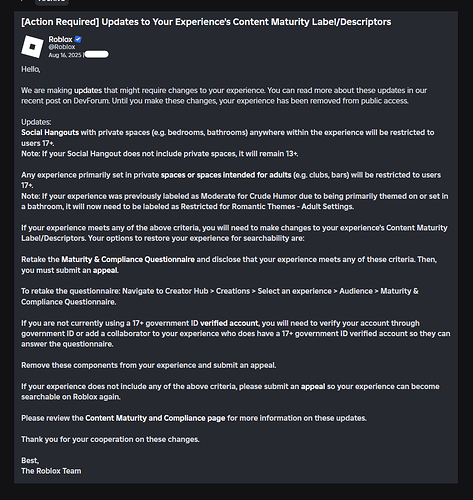This screenshot has width=473, height=500.
Task: Click the 'Updates:' section heading
Action: point(36,122)
